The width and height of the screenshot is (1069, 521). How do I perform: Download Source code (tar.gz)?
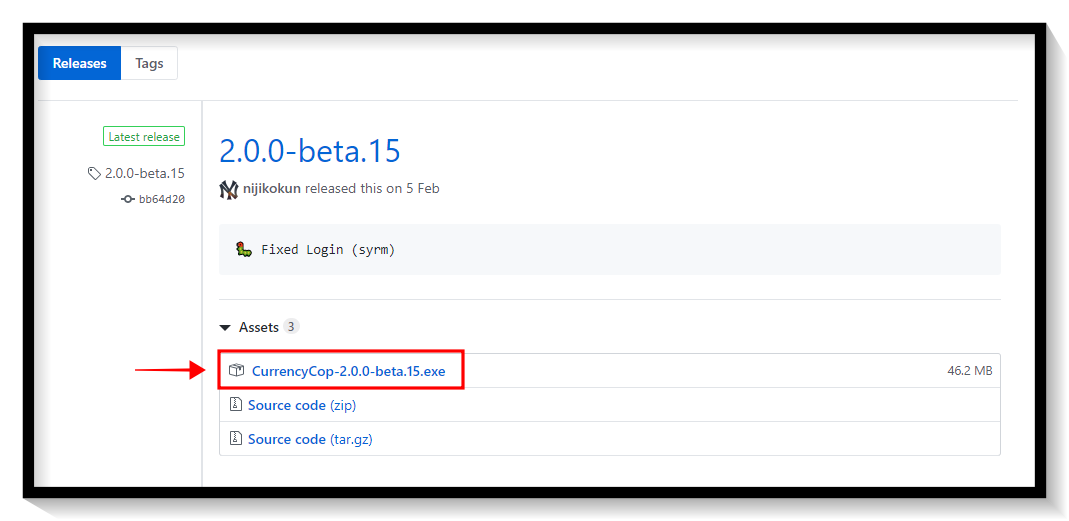click(310, 439)
